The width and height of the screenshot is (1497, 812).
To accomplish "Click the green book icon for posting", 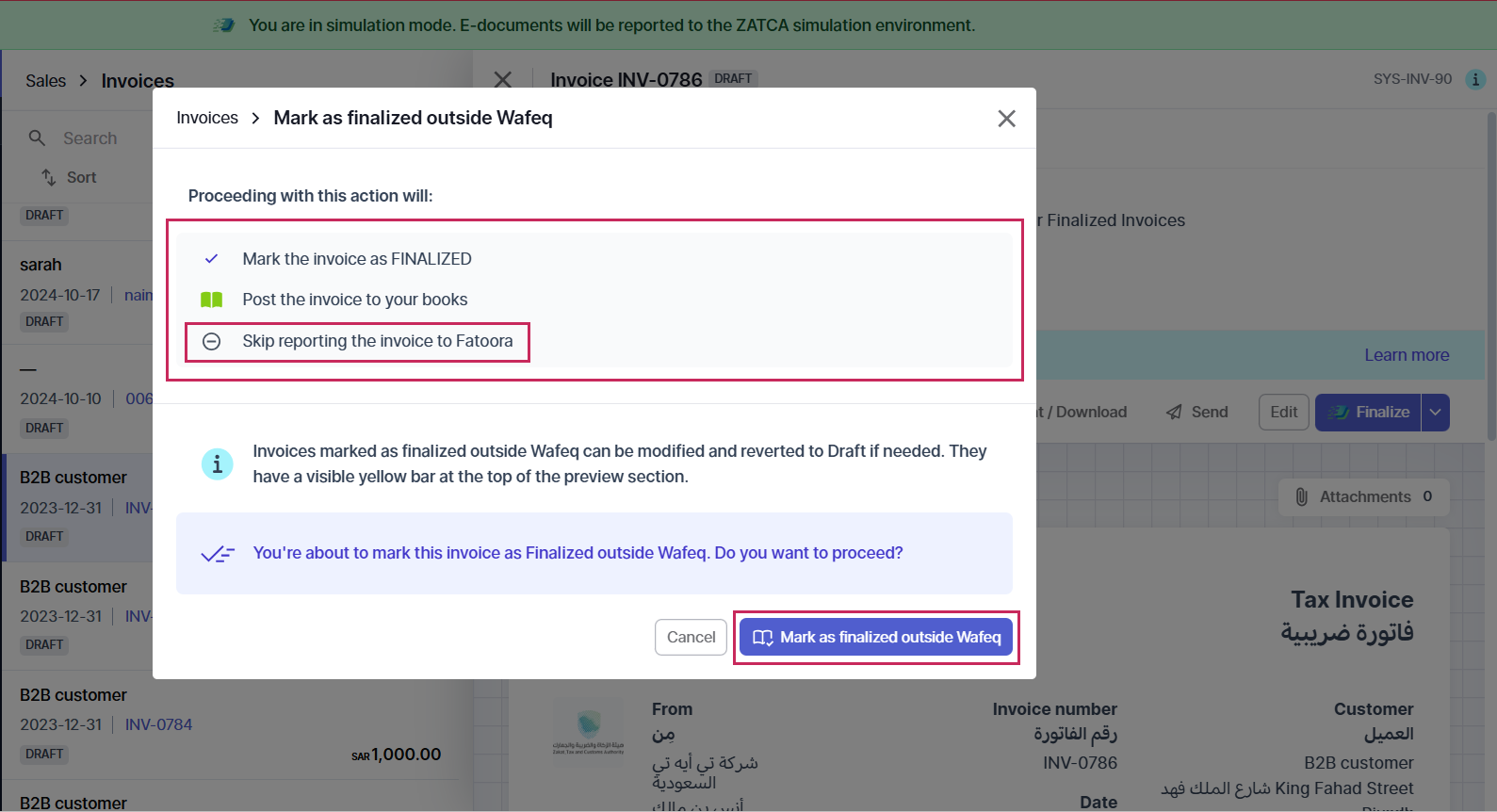I will tap(212, 300).
